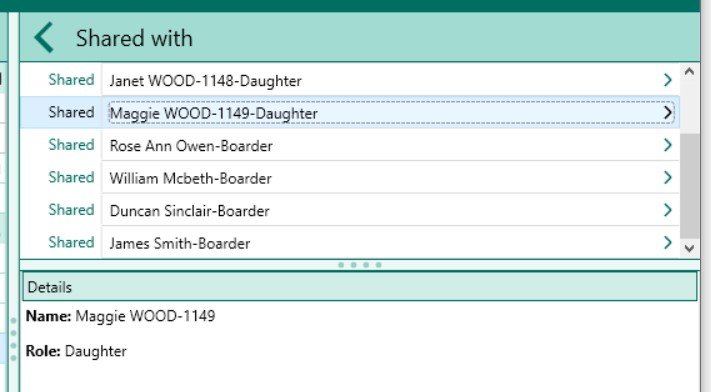This screenshot has height=392, width=711.
Task: Click Shared label beside Janet WOOD-1148
Action: (71, 80)
